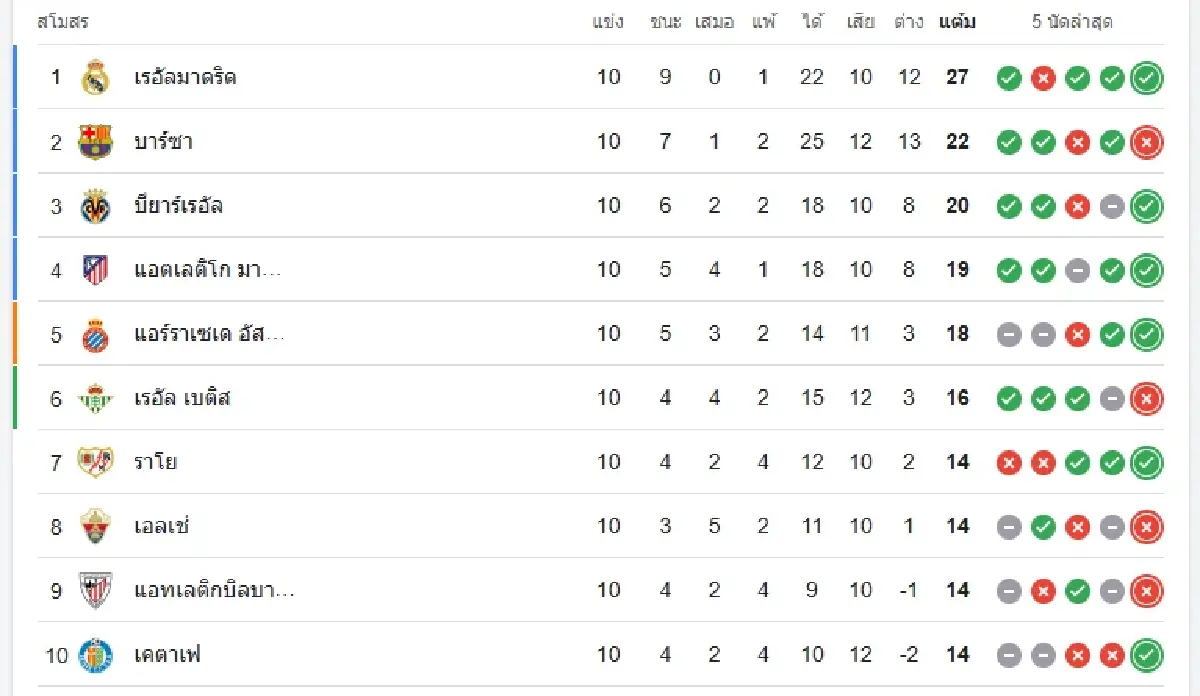Image resolution: width=1200 pixels, height=696 pixels.
Task: Click the Real Betis crest
Action: pos(95,398)
